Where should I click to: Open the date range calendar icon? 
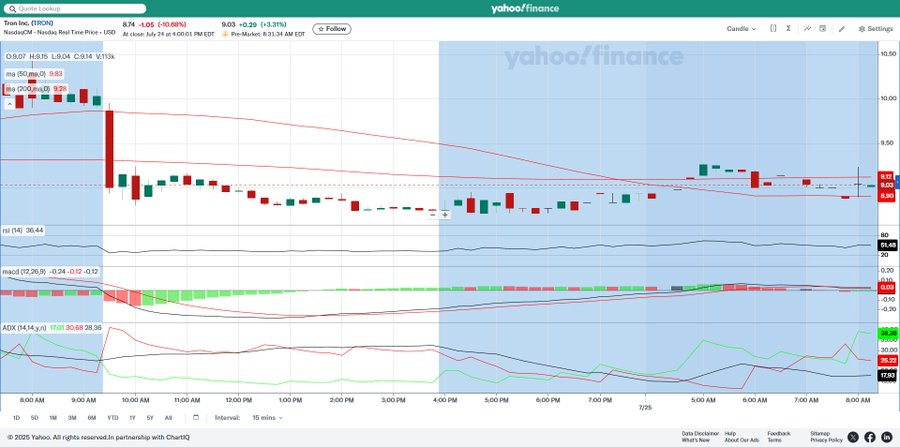click(x=196, y=417)
